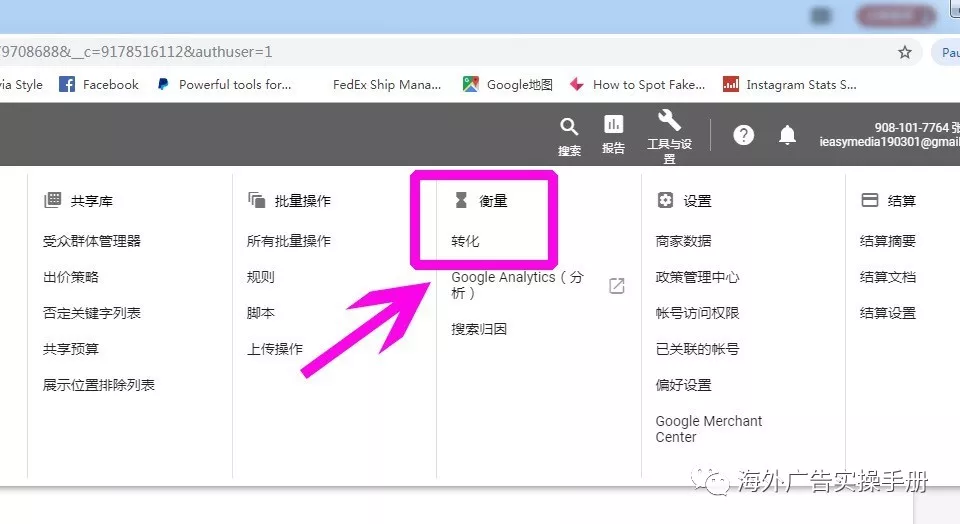Viewport: 960px width, 524px height.
Task: Click the external link icon beside Google Analytics
Action: tap(617, 286)
